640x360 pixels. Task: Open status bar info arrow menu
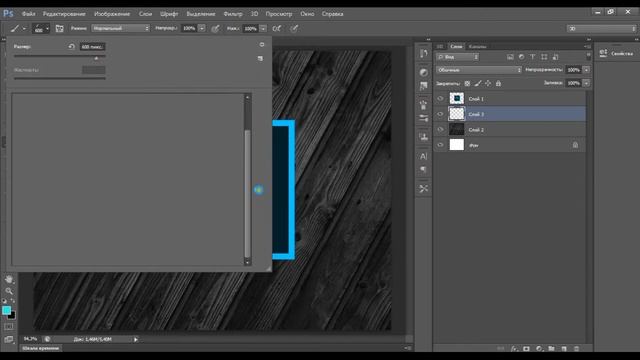click(x=136, y=339)
